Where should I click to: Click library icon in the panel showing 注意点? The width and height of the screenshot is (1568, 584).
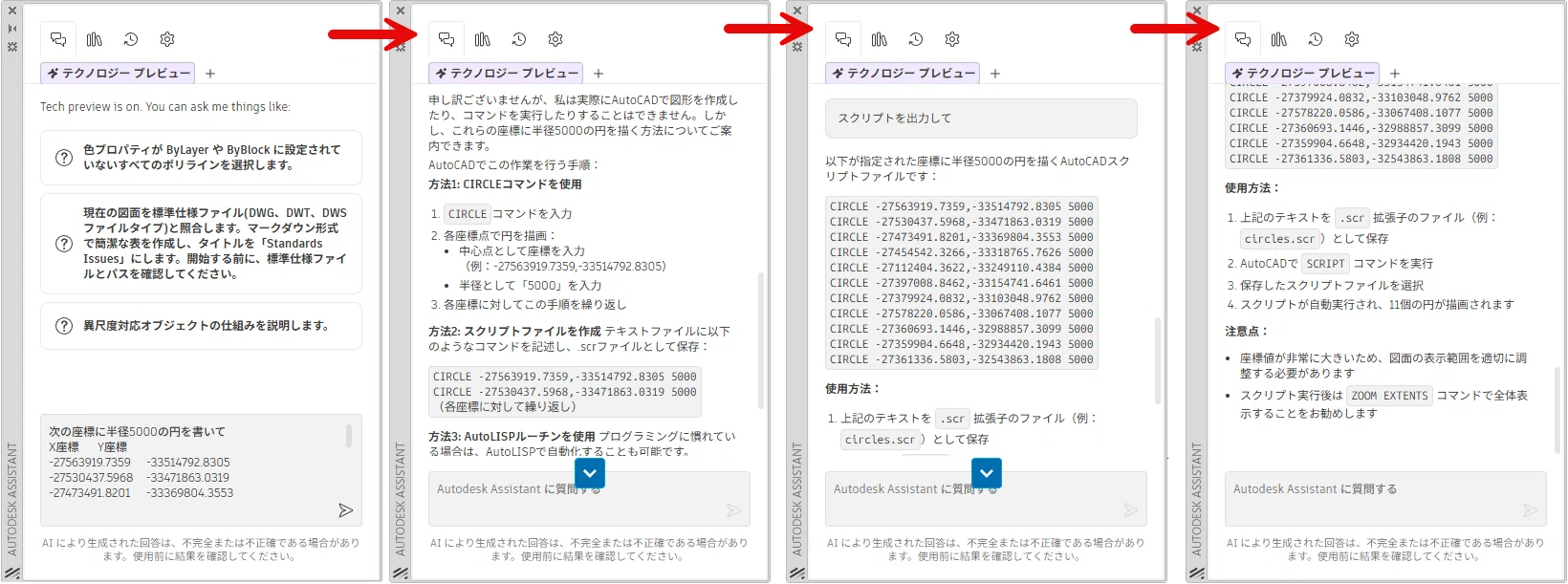pos(1279,39)
